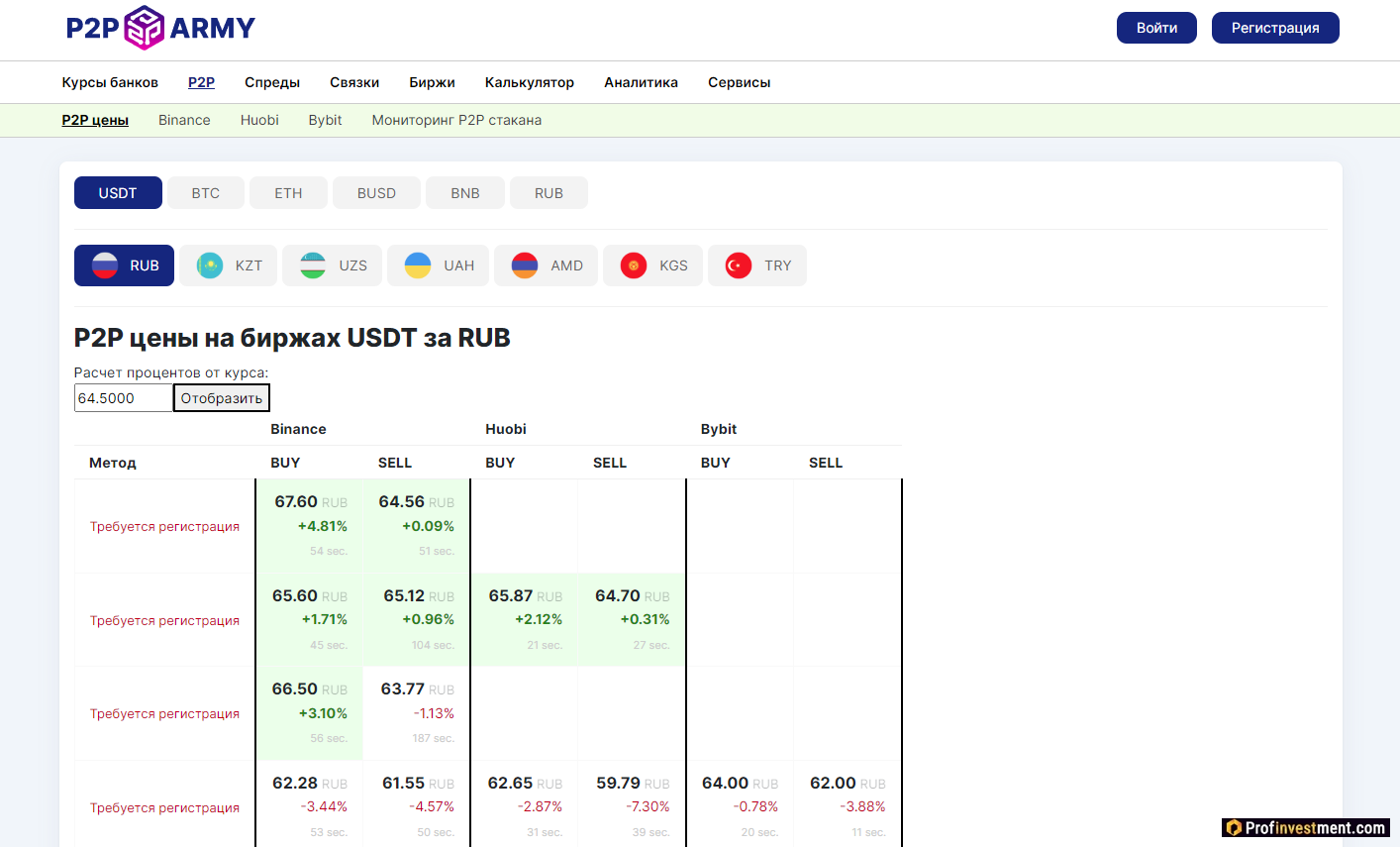
Task: Focus the rate input field 64.5000
Action: pyautogui.click(x=124, y=398)
